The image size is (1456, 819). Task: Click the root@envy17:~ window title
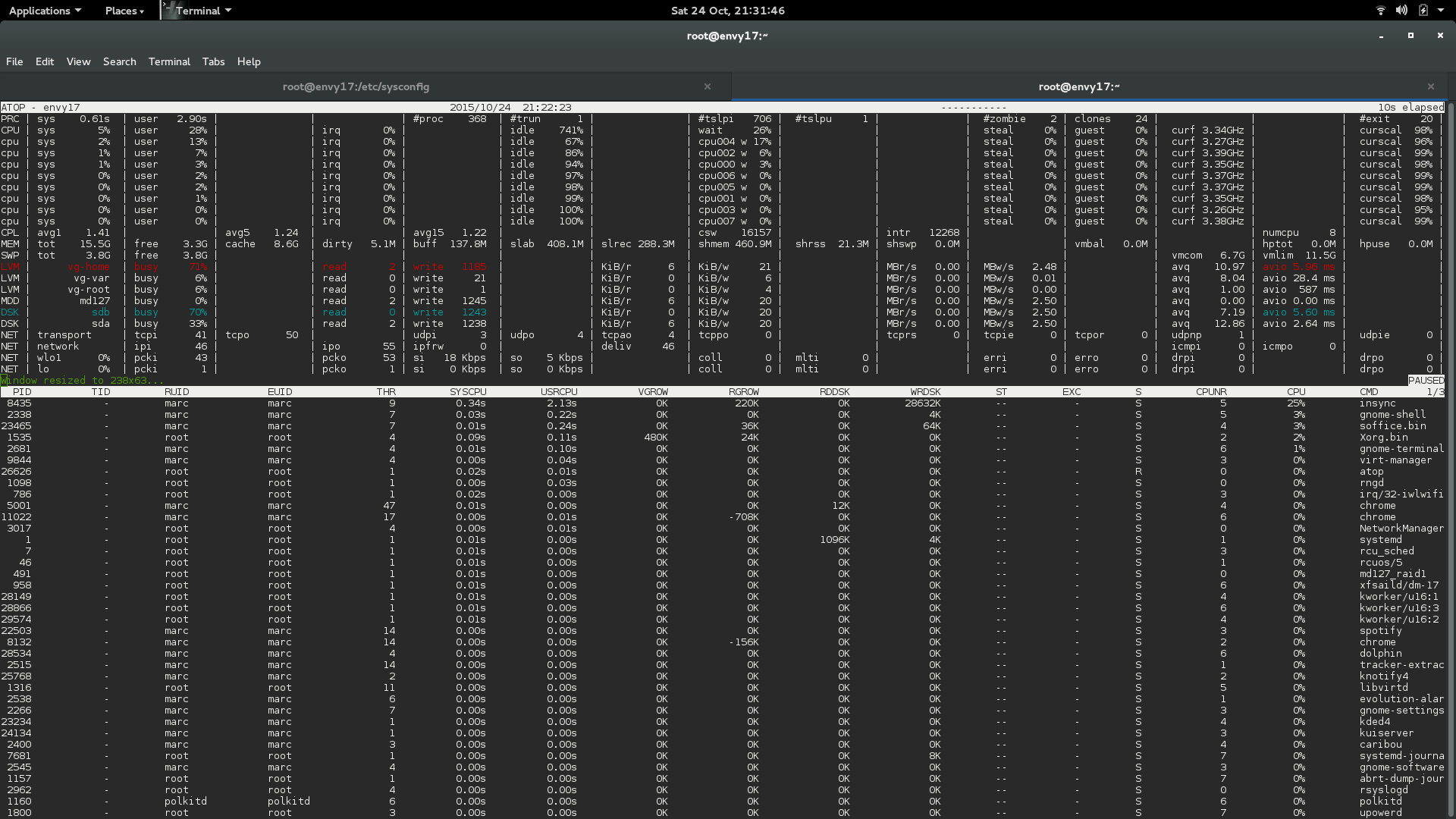[727, 36]
